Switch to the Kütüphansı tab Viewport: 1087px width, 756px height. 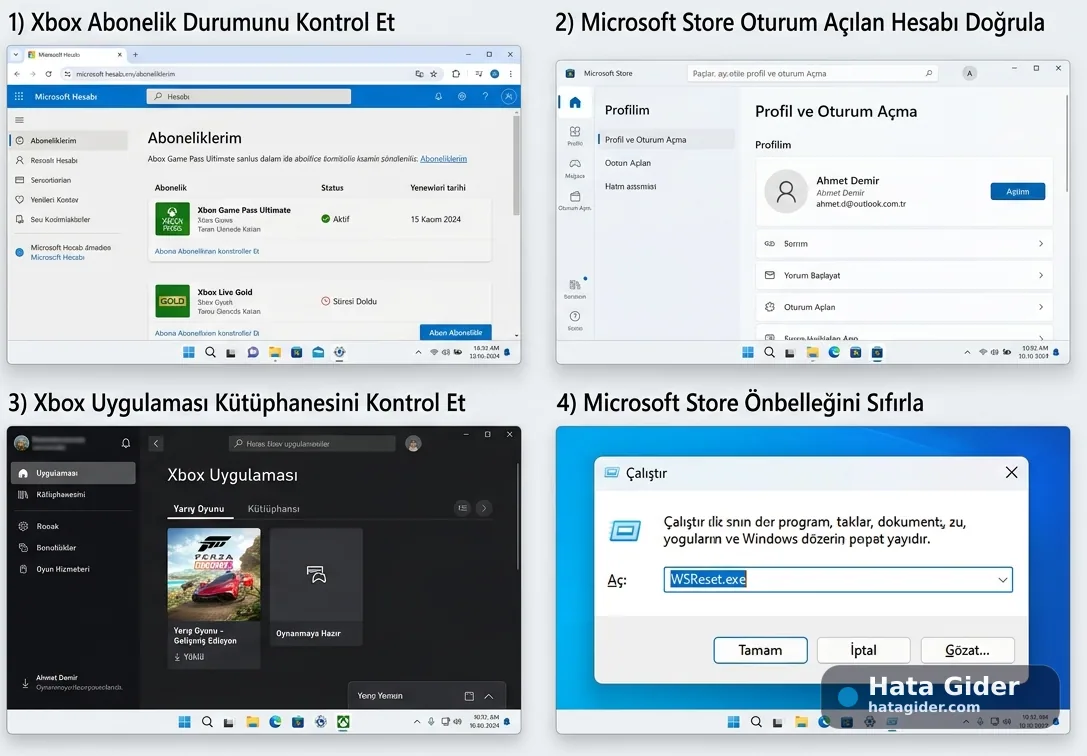click(x=274, y=509)
